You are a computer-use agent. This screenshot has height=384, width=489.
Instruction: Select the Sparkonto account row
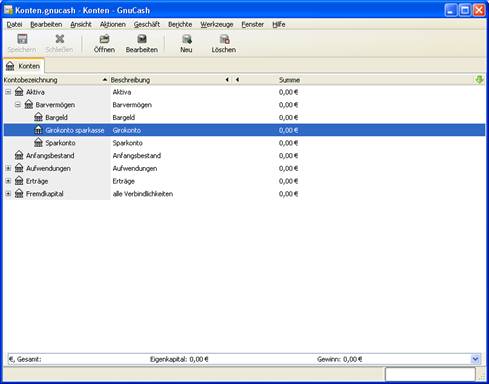coord(244,143)
